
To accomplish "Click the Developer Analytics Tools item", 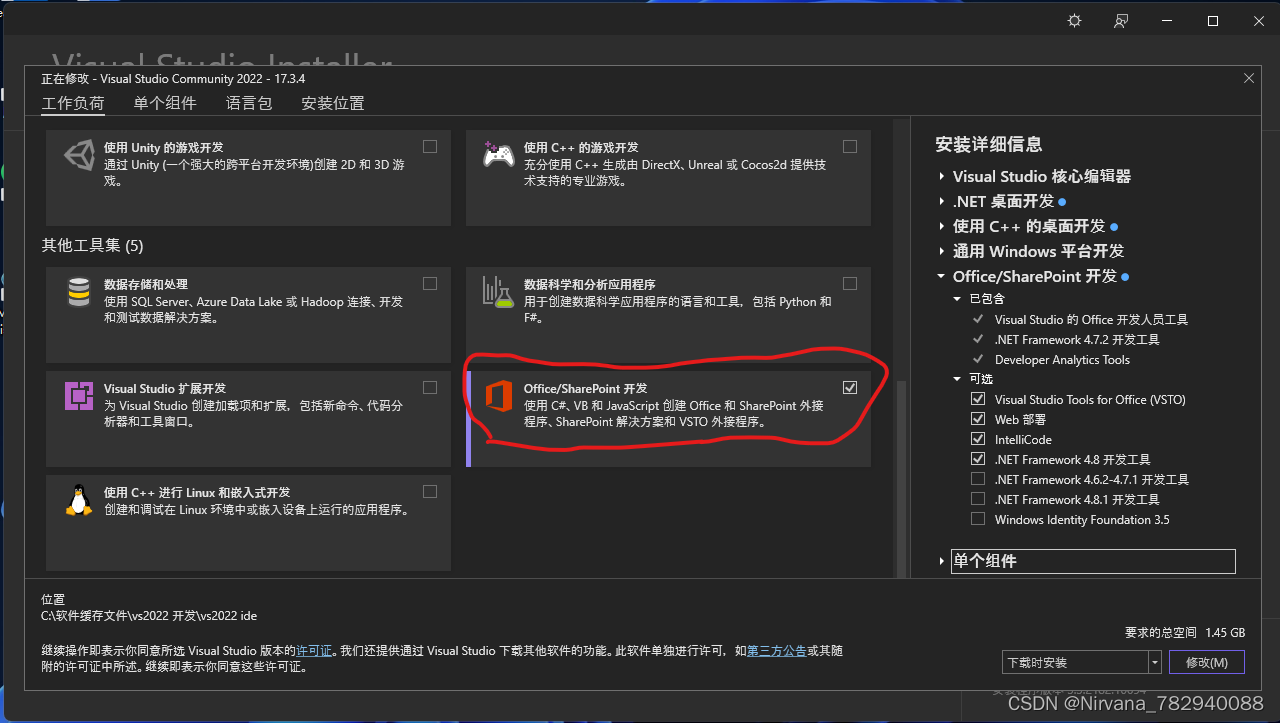I will pos(1062,359).
